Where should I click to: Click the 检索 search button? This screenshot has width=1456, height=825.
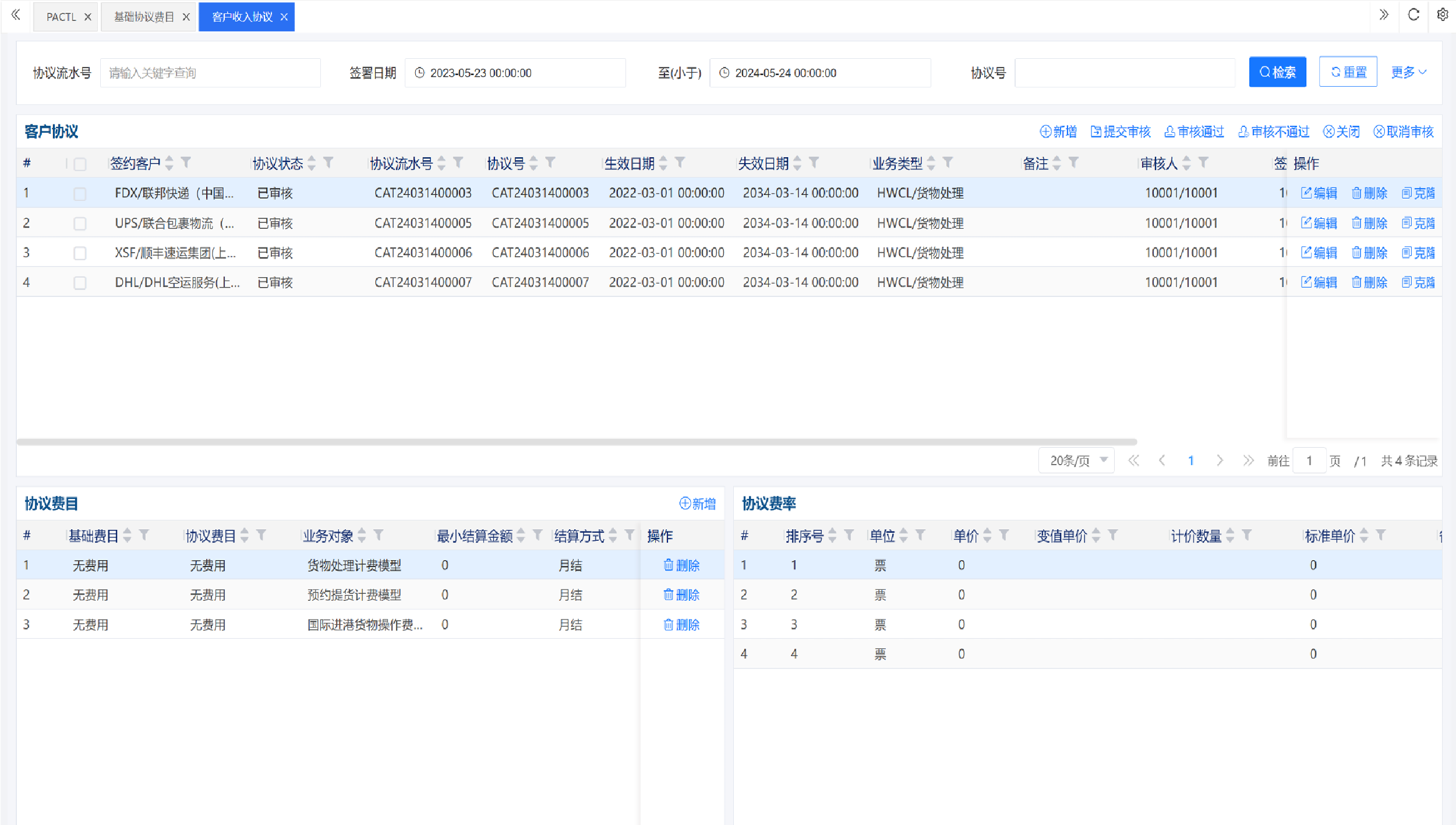tap(1278, 72)
